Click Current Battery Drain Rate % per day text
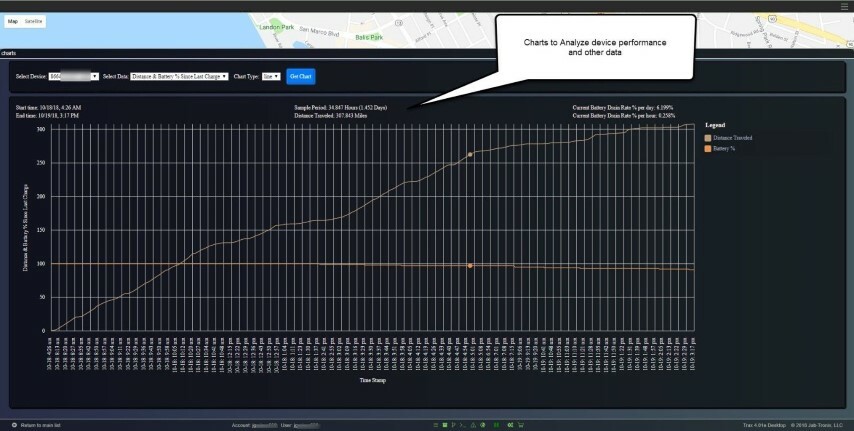Image resolution: width=854 pixels, height=431 pixels. coord(623,108)
